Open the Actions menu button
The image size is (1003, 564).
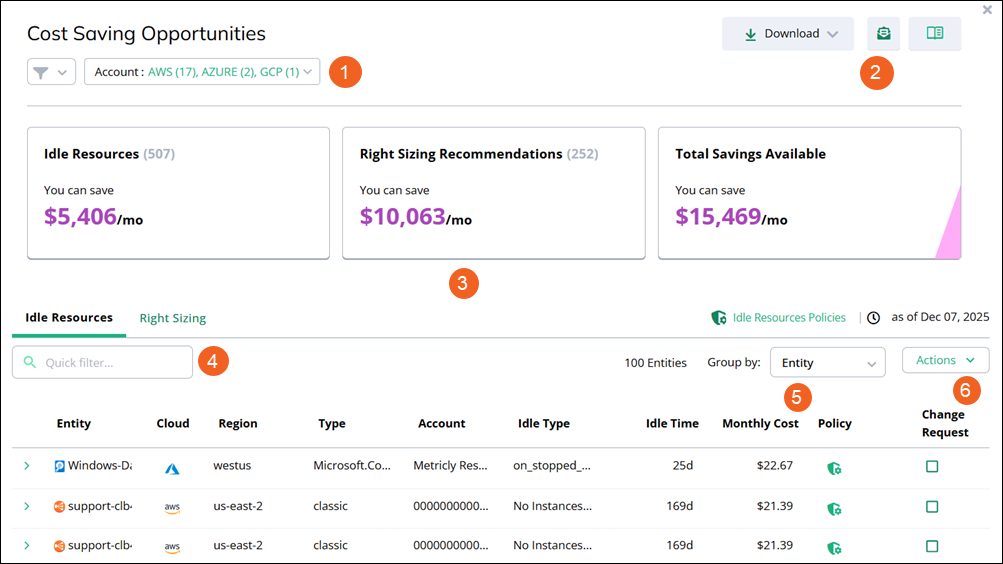pyautogui.click(x=945, y=360)
